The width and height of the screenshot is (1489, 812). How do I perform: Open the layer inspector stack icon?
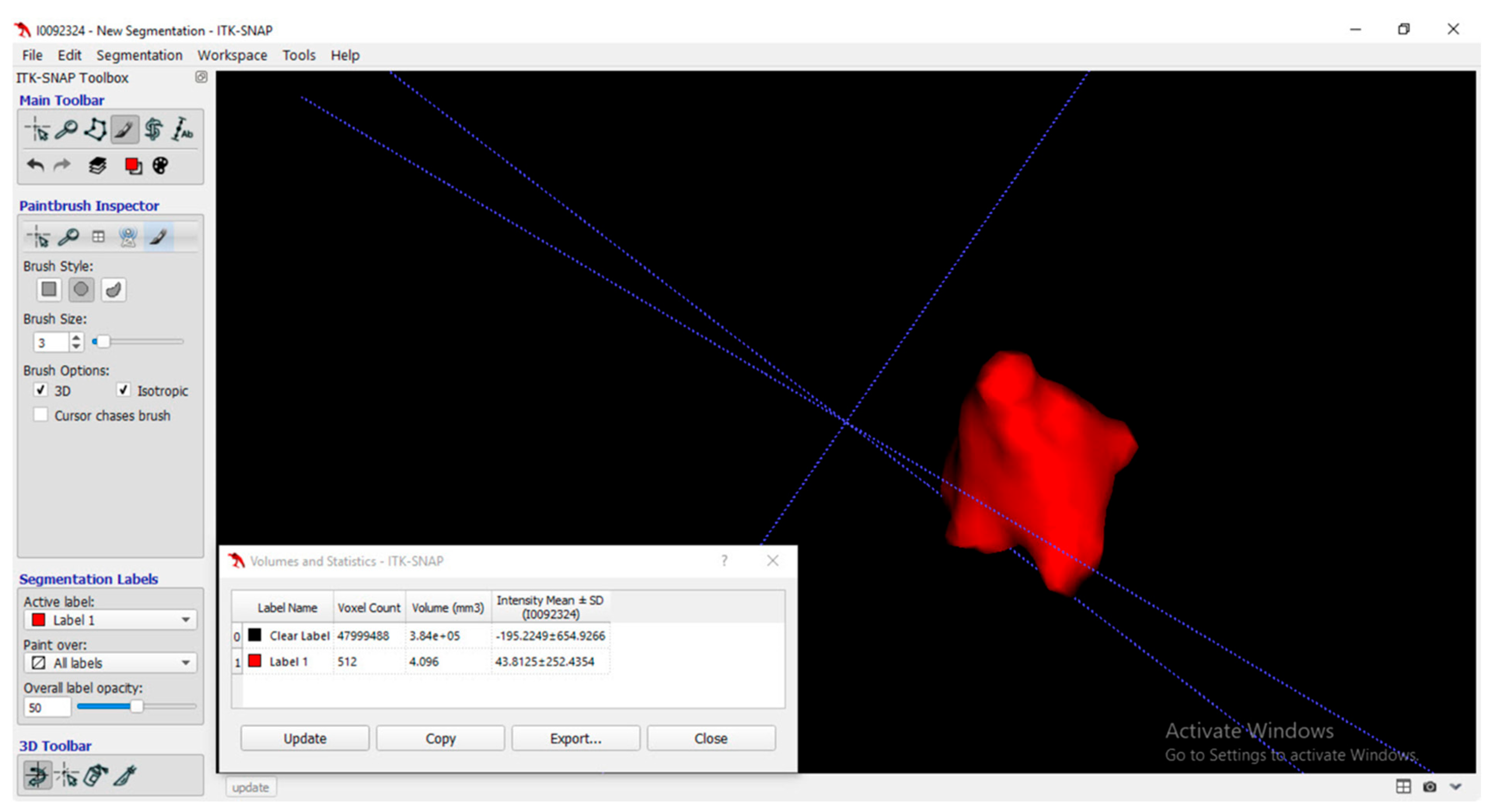97,166
